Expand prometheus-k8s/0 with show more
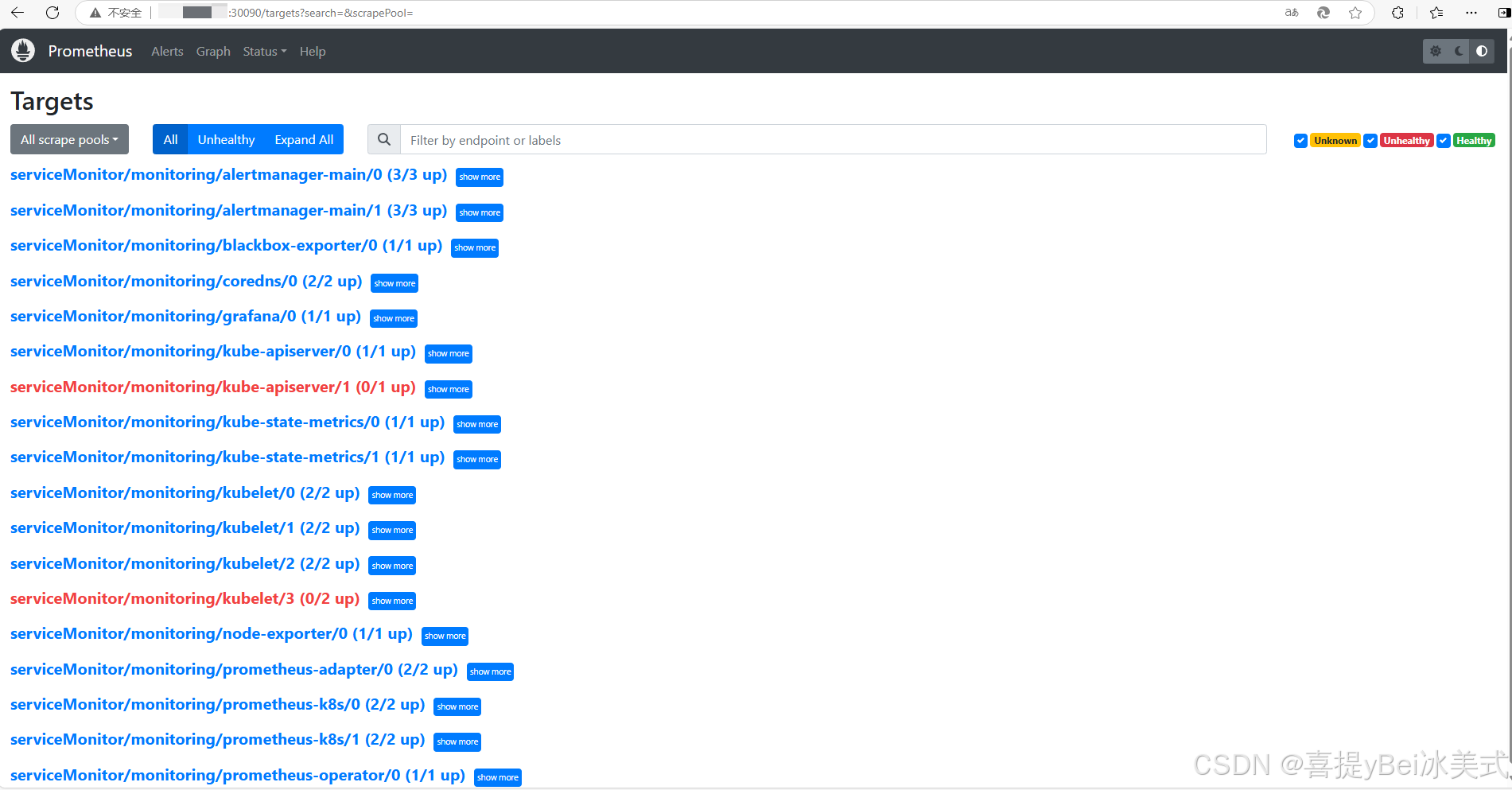1512x790 pixels. click(457, 706)
